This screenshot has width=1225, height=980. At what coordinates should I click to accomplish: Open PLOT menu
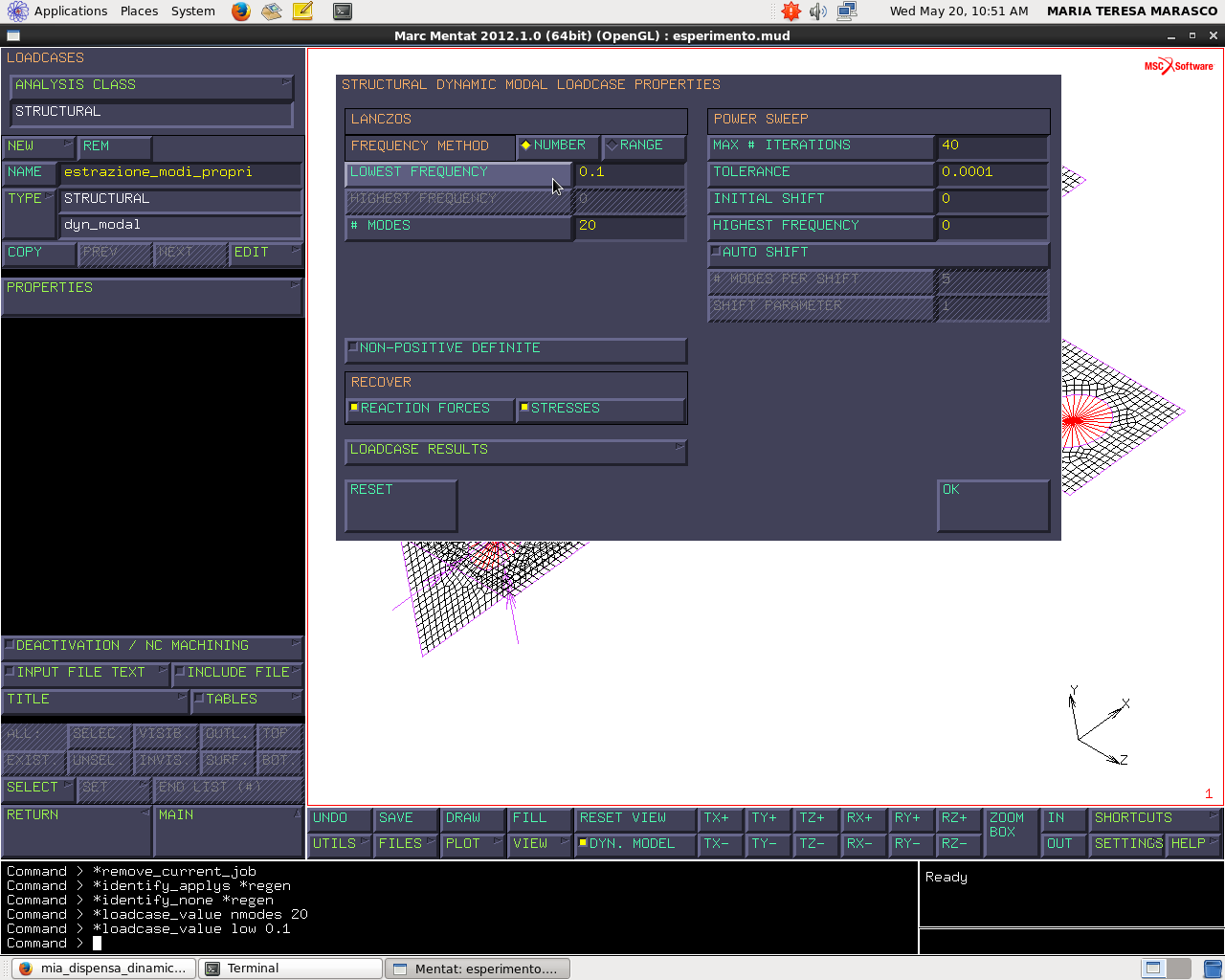[x=474, y=845]
